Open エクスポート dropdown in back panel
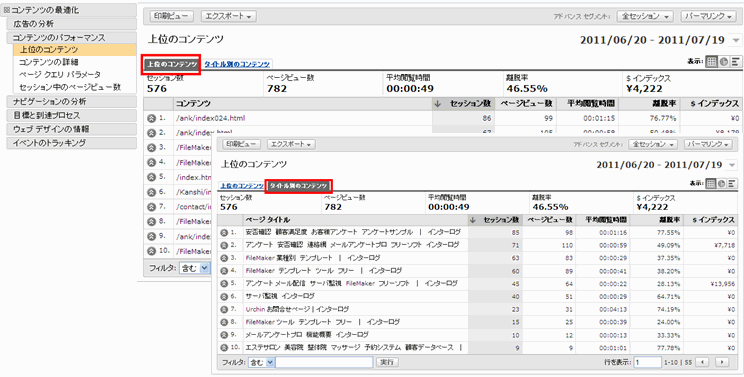Screen dimensions: 744x377 pyautogui.click(x=229, y=16)
